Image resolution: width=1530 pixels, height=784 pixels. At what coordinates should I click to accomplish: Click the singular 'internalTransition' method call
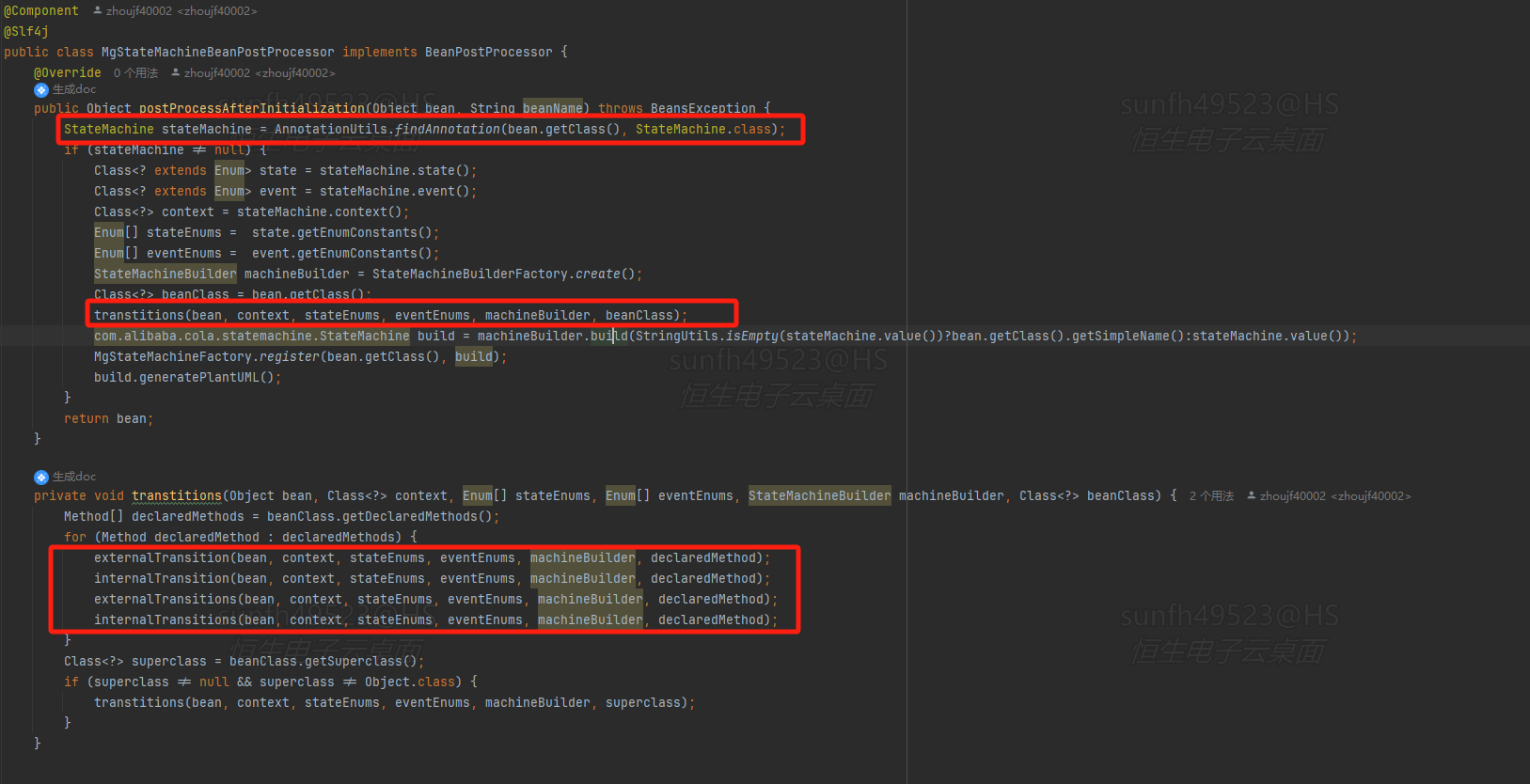pos(162,579)
